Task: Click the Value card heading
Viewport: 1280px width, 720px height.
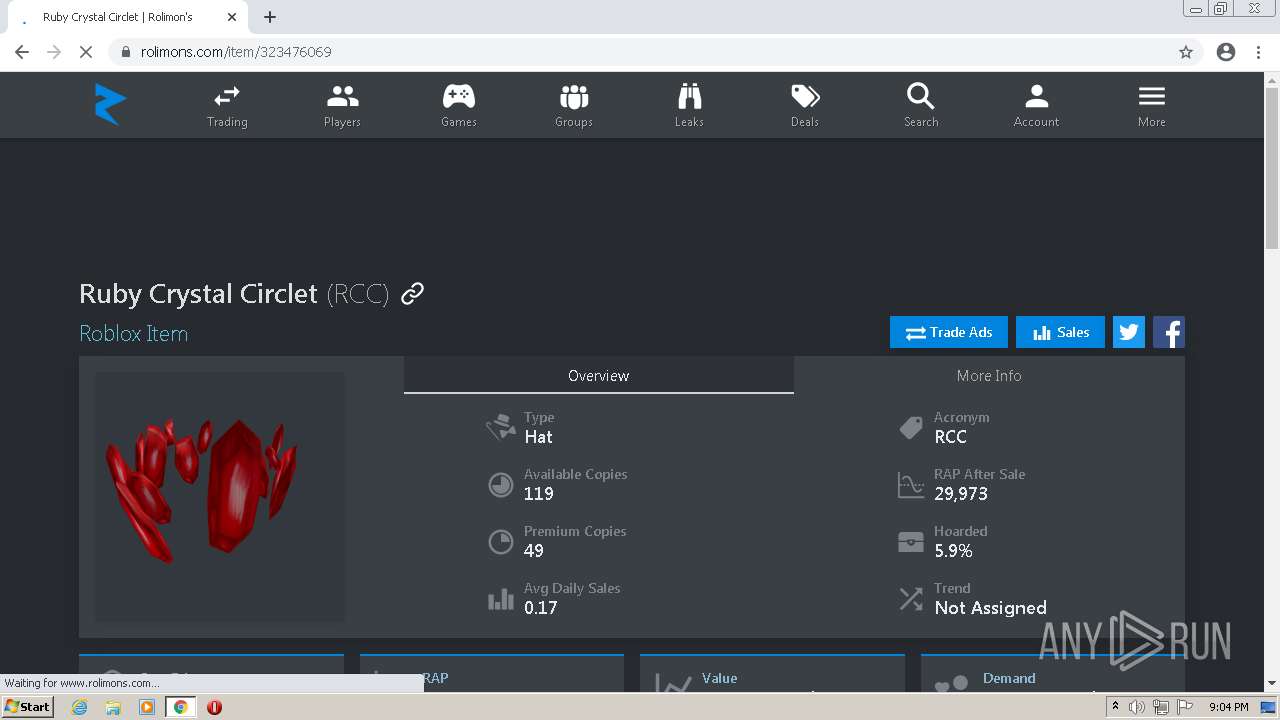Action: (719, 678)
